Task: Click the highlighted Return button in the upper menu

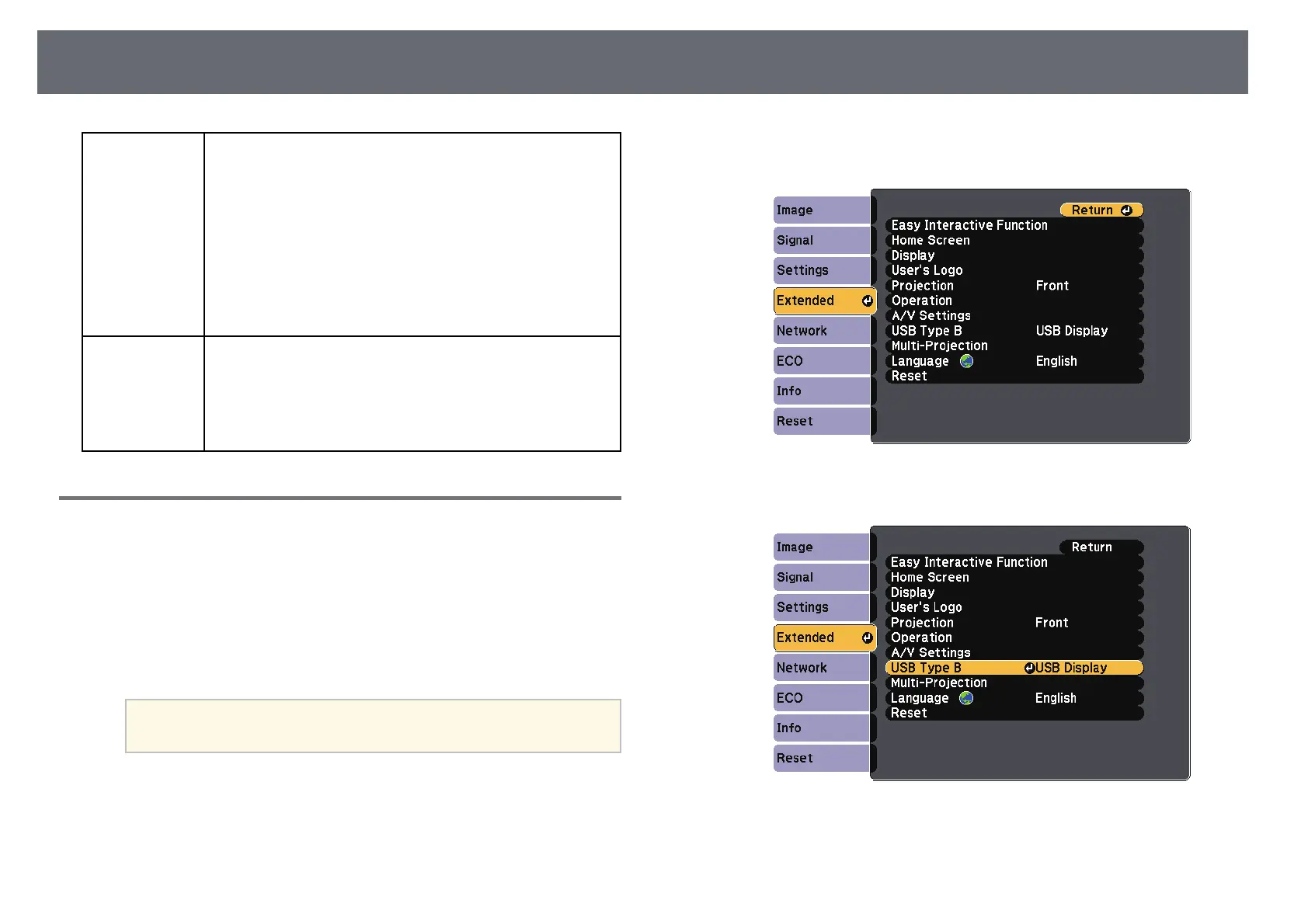Action: [1101, 210]
